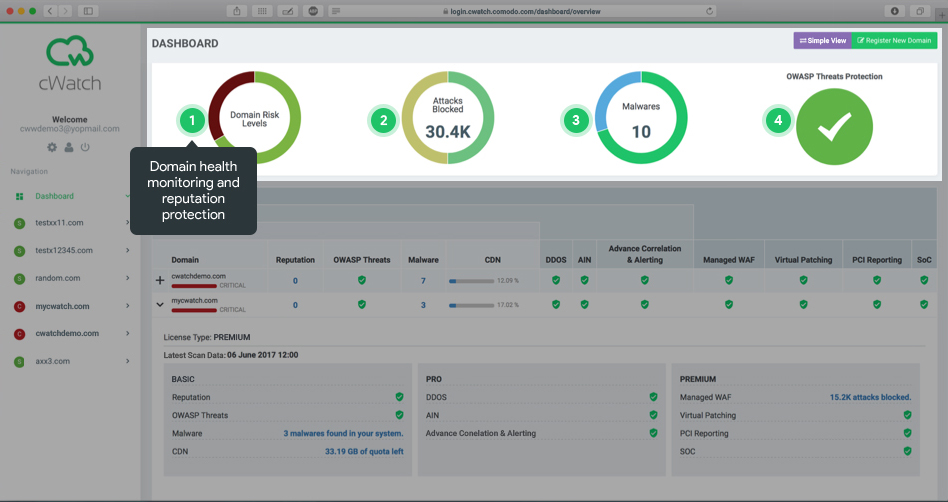Click the shield next to SOC in PREMIUM panel
Screen dimensions: 948x502
tap(907, 451)
